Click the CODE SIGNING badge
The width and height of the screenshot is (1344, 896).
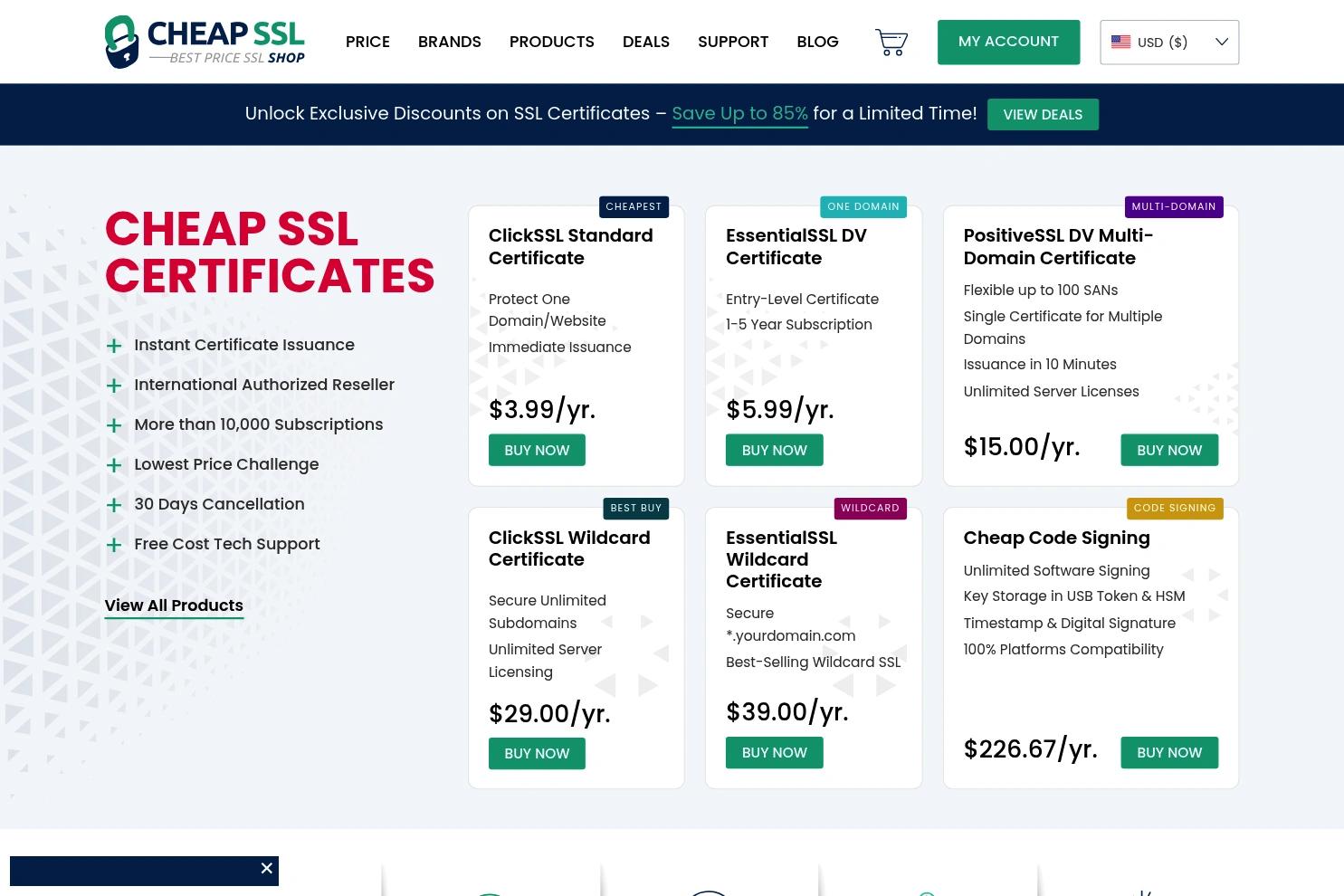click(1175, 508)
